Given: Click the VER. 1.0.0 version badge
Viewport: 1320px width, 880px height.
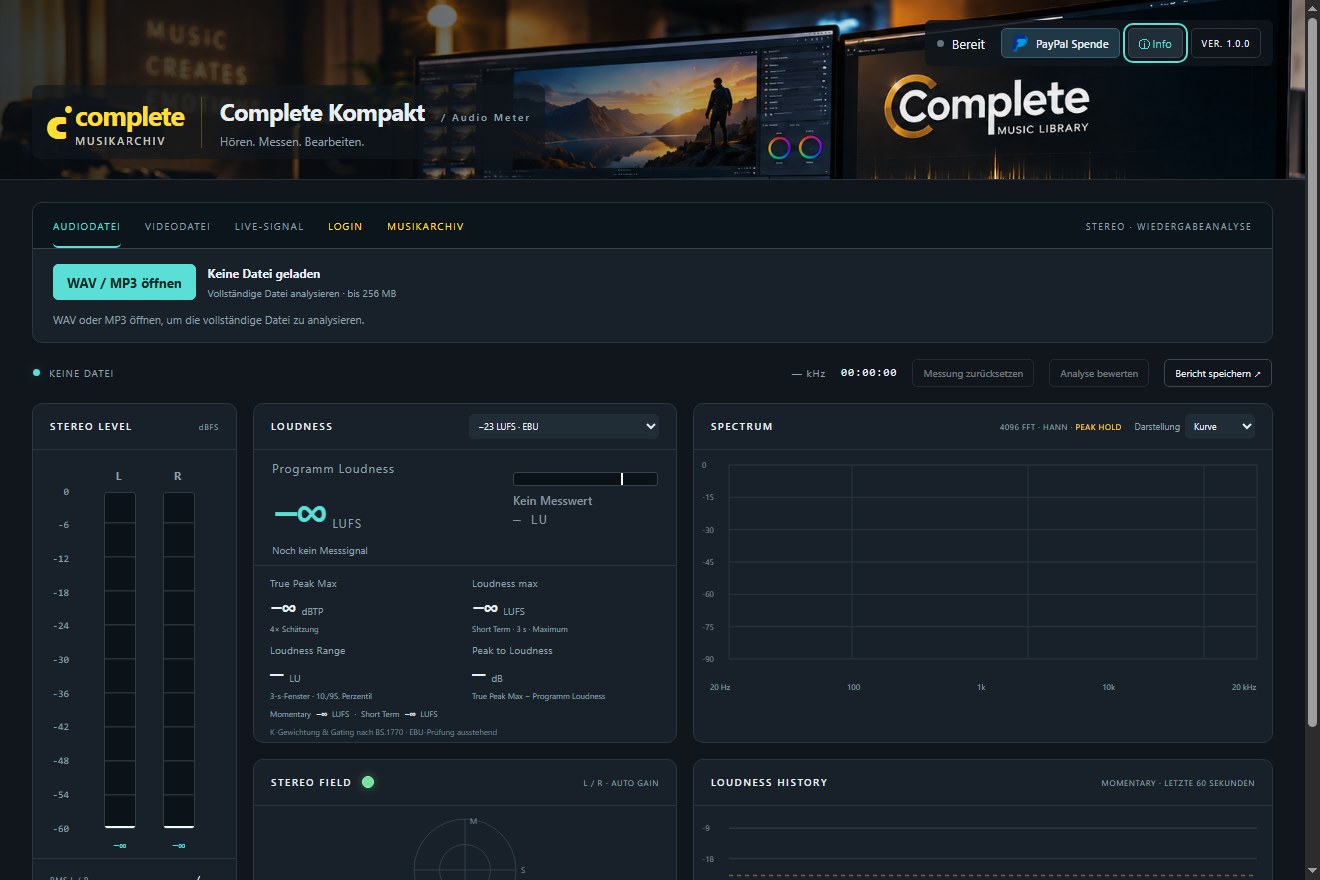Looking at the screenshot, I should coord(1225,44).
